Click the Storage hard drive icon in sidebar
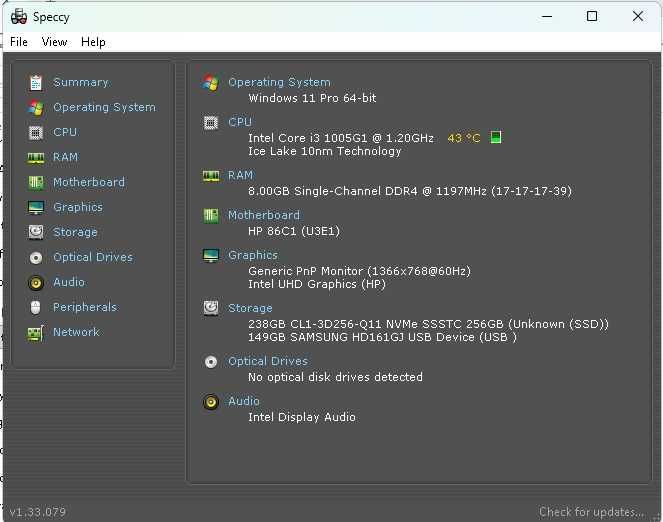This screenshot has width=663, height=522. coord(36,232)
